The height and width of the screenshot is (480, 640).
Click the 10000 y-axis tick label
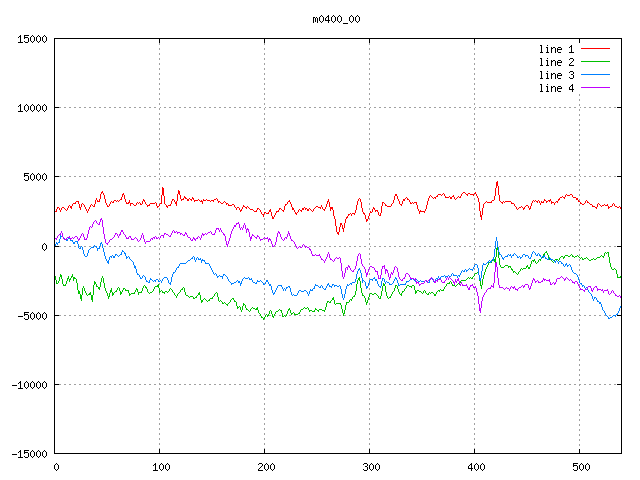point(32,108)
